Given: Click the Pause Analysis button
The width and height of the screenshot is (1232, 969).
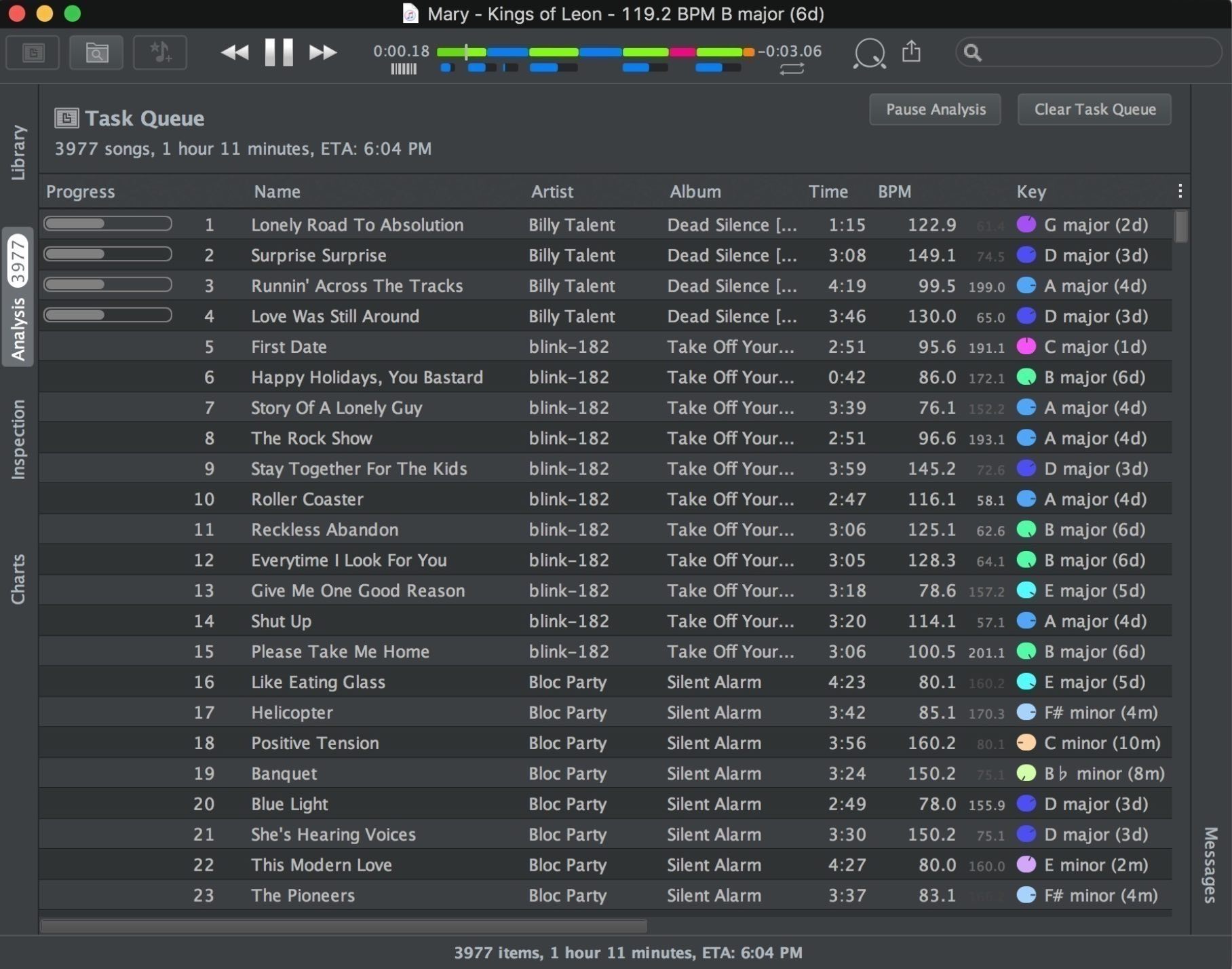Looking at the screenshot, I should [x=935, y=109].
